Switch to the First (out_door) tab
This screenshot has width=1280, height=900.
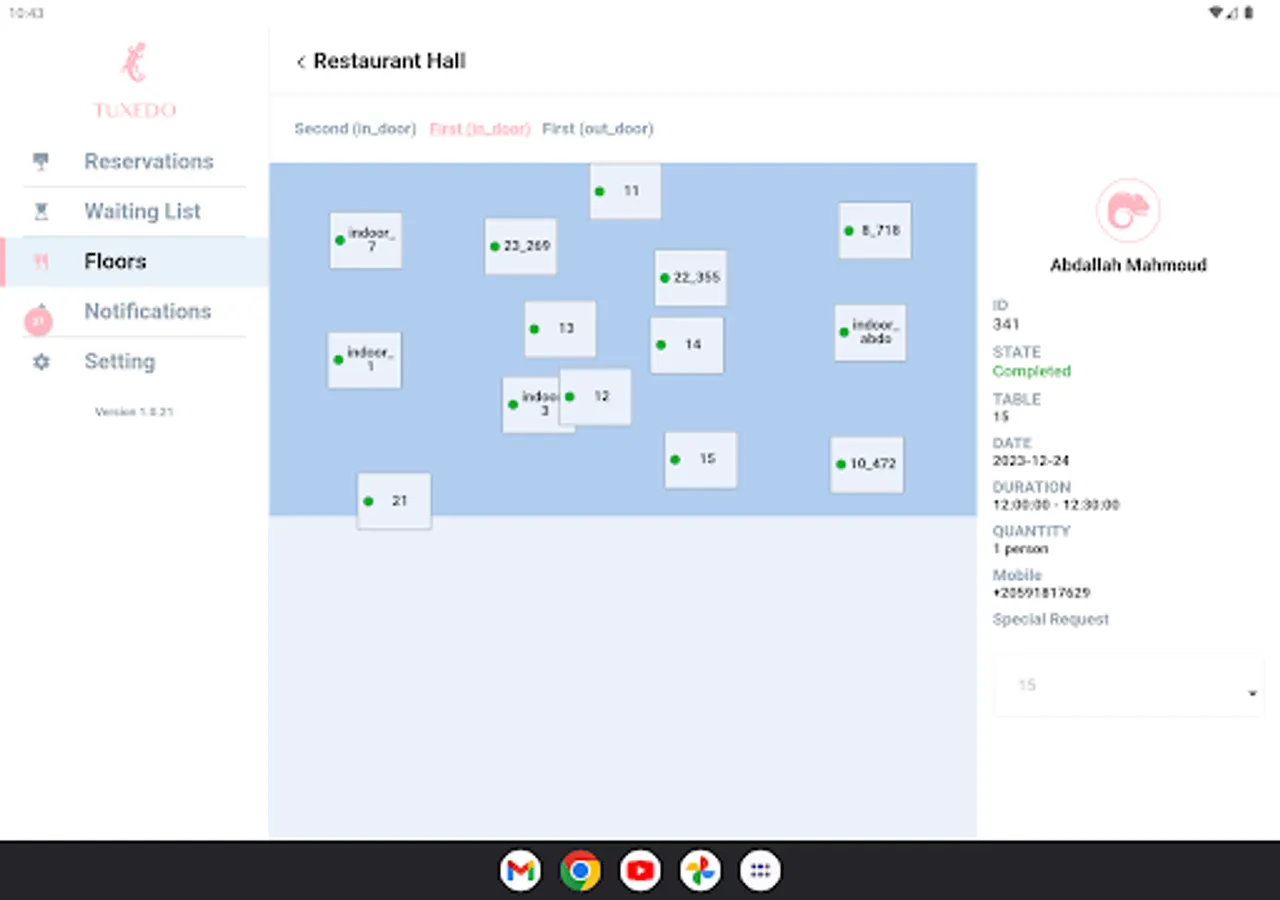(598, 128)
